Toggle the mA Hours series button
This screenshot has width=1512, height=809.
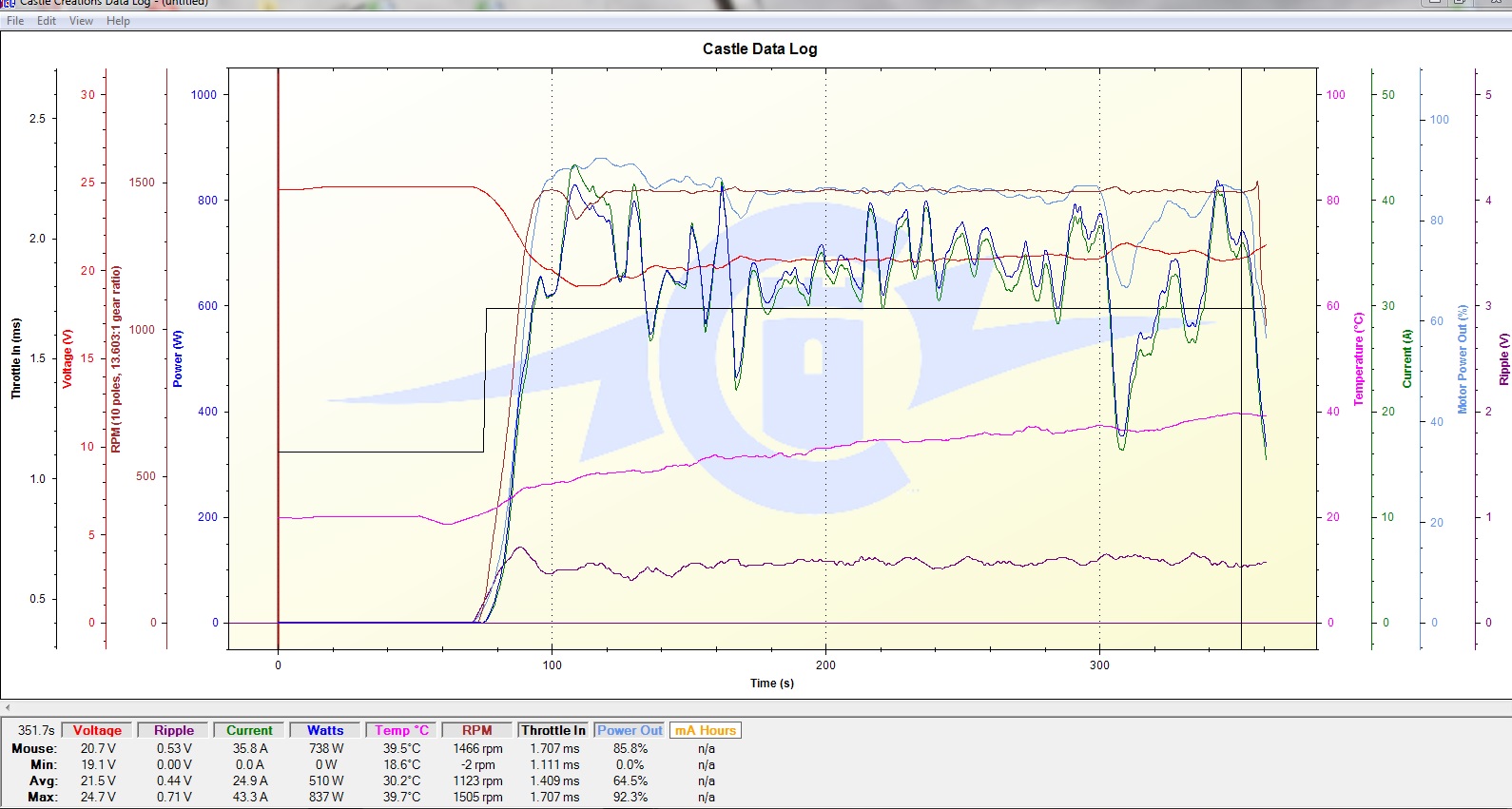(x=706, y=730)
